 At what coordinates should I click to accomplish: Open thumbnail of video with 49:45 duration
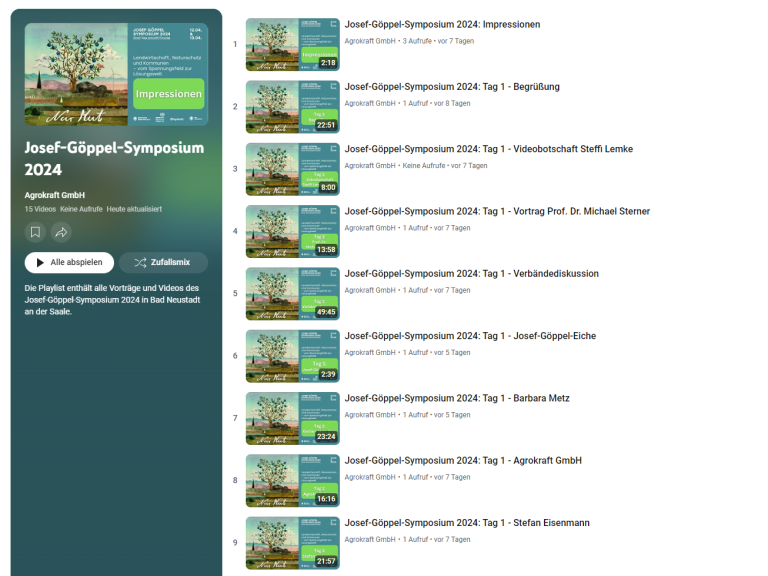293,293
